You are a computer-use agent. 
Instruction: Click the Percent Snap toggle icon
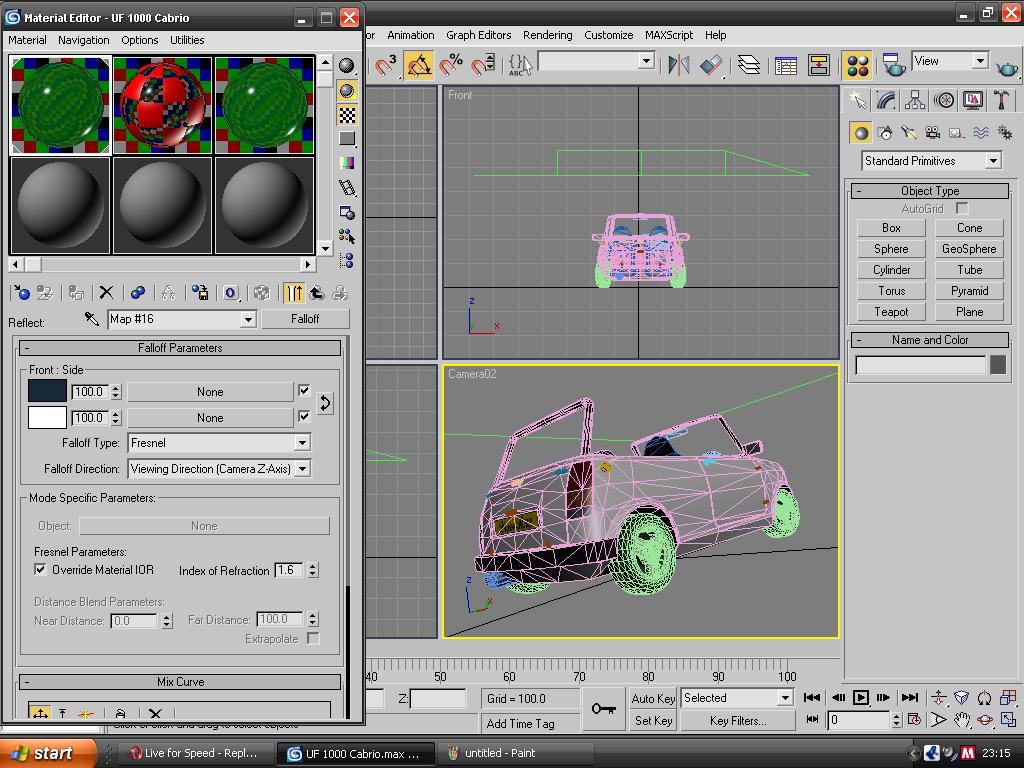451,65
